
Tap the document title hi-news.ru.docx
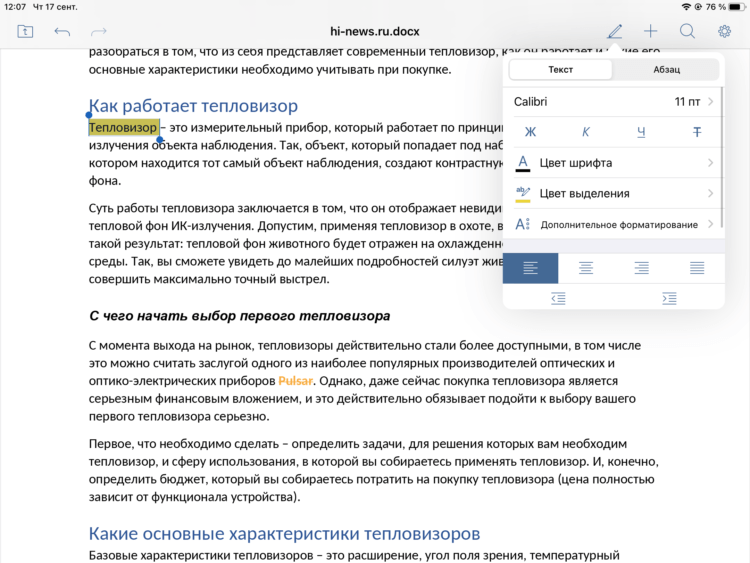click(x=375, y=32)
